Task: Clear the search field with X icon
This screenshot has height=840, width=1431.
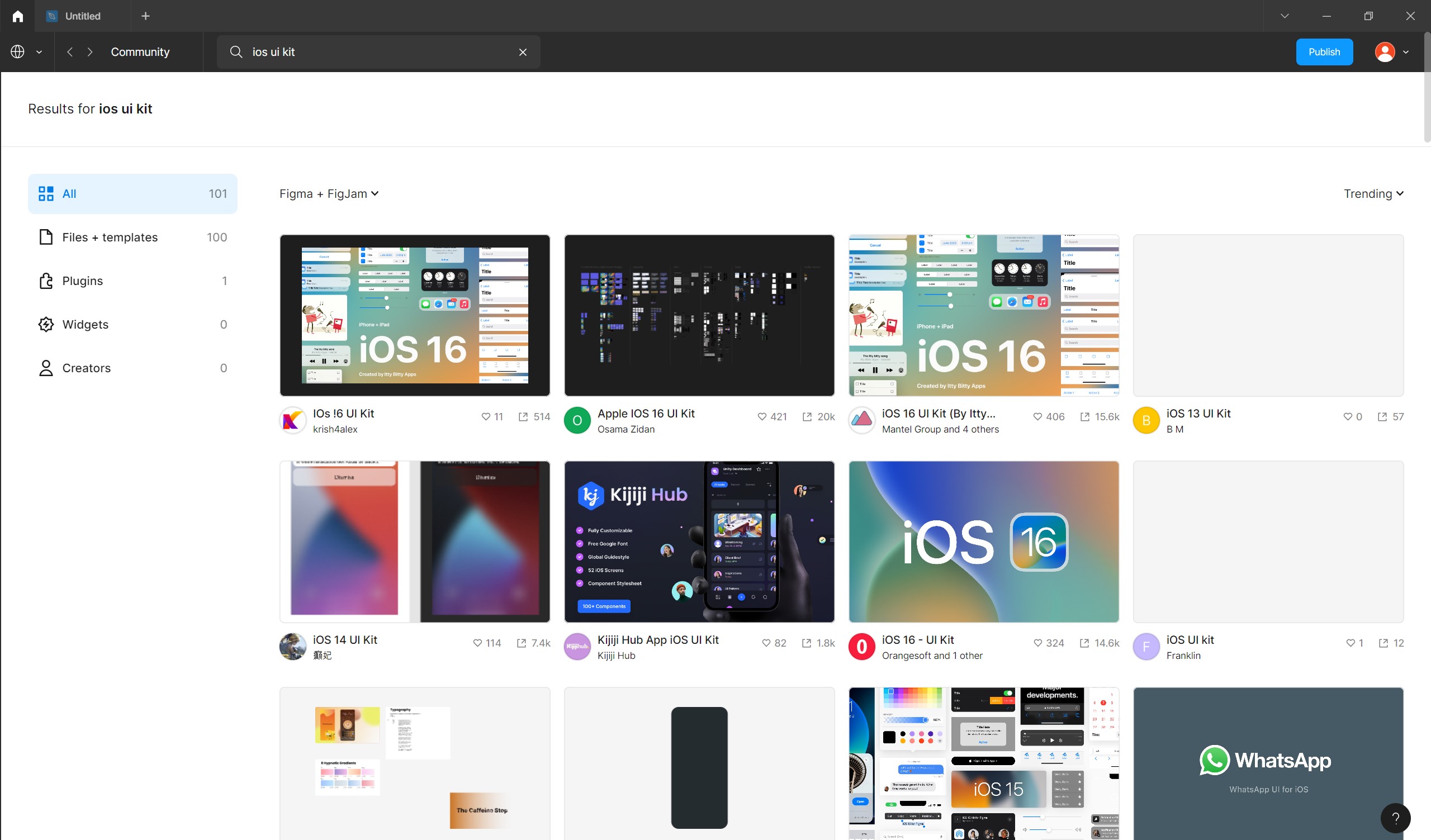Action: (523, 52)
